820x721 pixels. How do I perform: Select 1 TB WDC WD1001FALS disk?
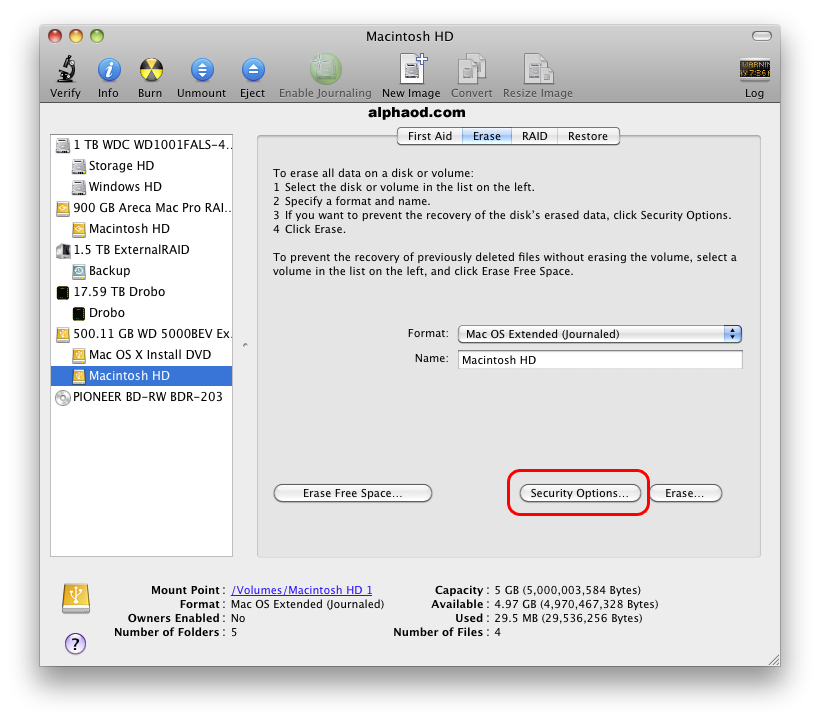(142, 145)
